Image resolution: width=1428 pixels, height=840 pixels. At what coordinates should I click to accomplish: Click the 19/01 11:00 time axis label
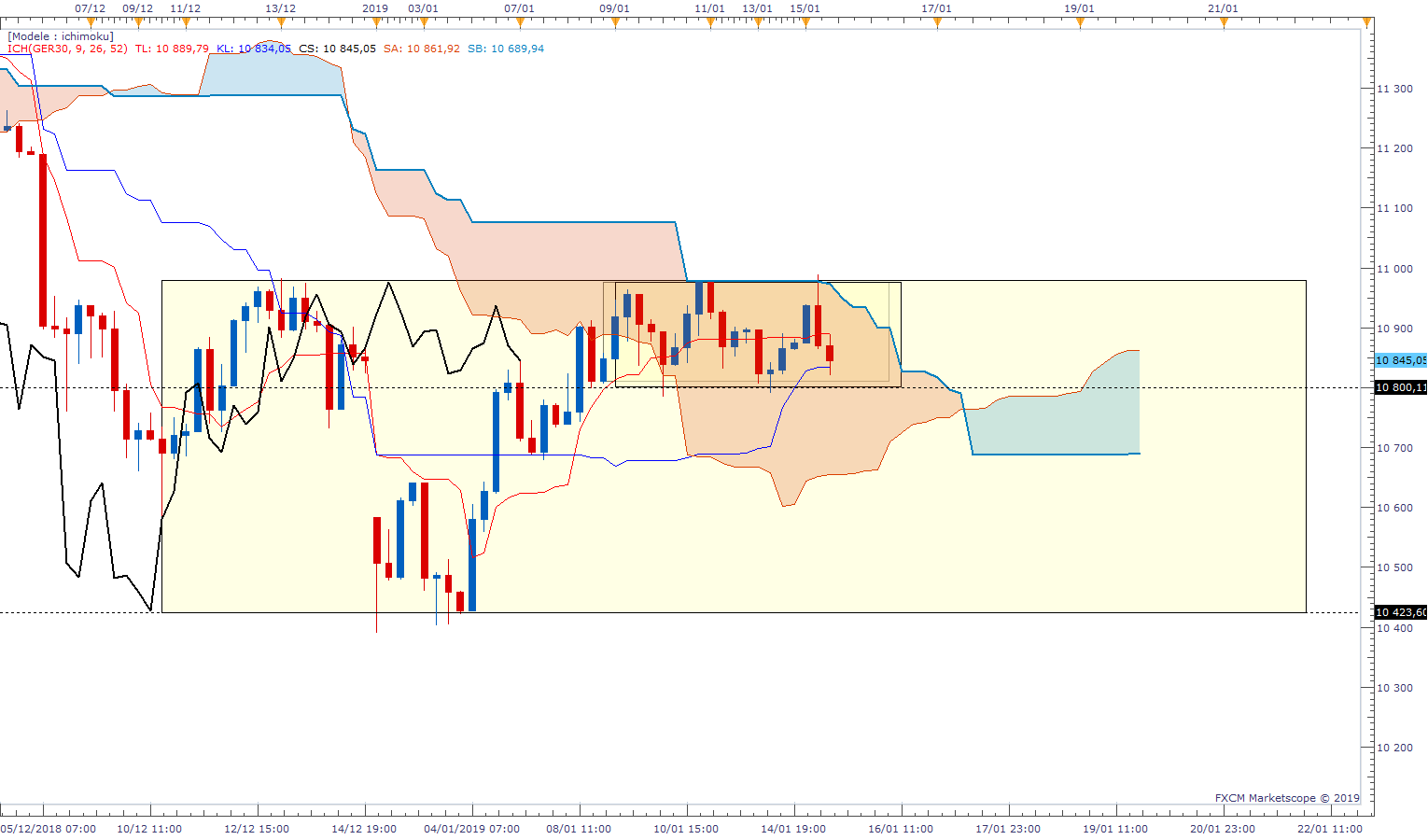point(1115,828)
